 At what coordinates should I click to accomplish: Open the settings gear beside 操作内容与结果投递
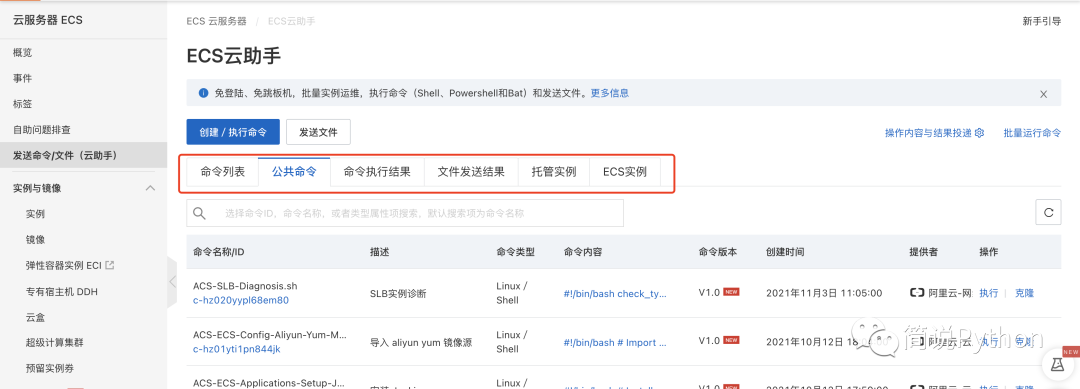(x=979, y=133)
